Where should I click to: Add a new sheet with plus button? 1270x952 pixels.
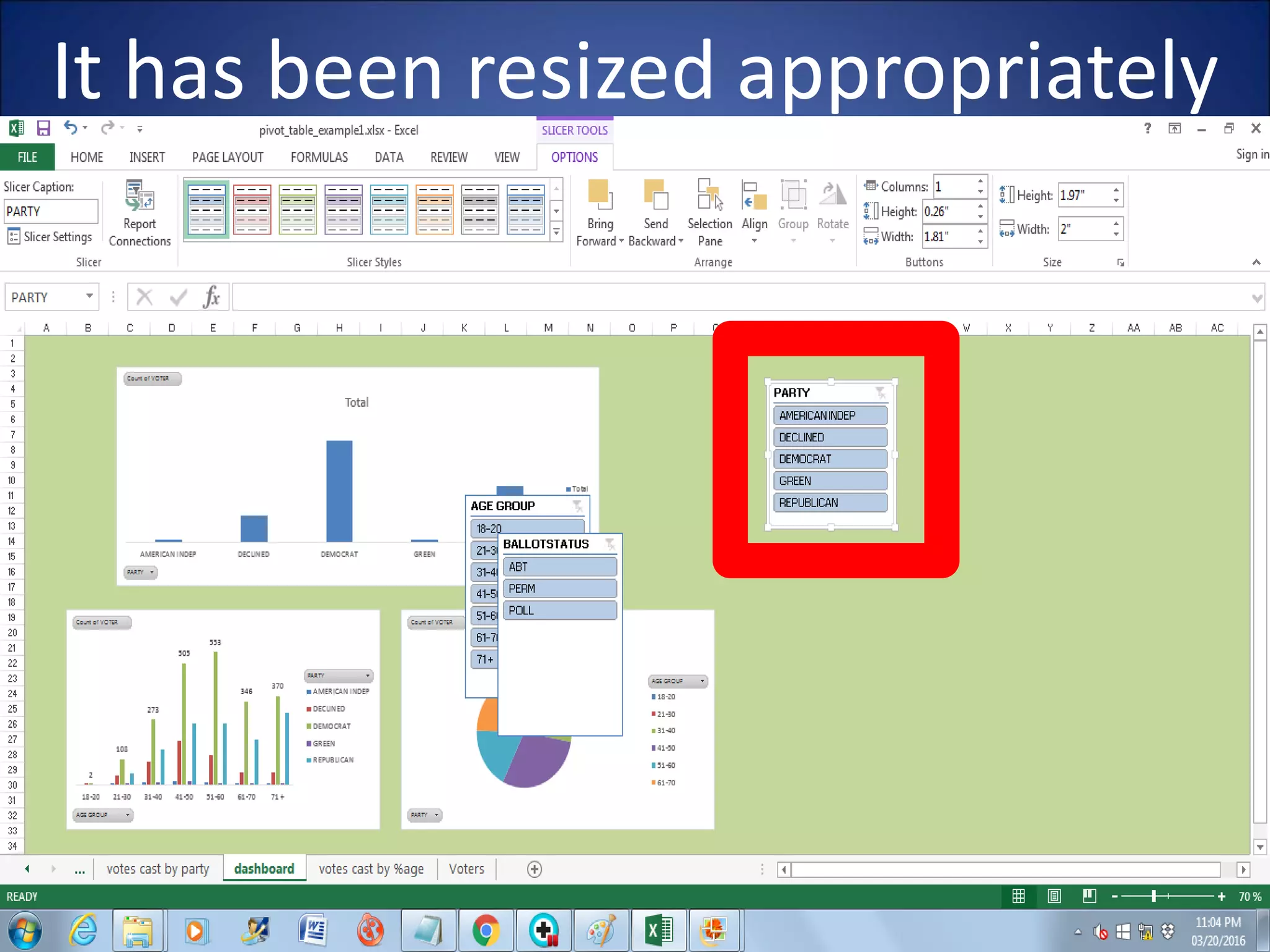tap(535, 869)
